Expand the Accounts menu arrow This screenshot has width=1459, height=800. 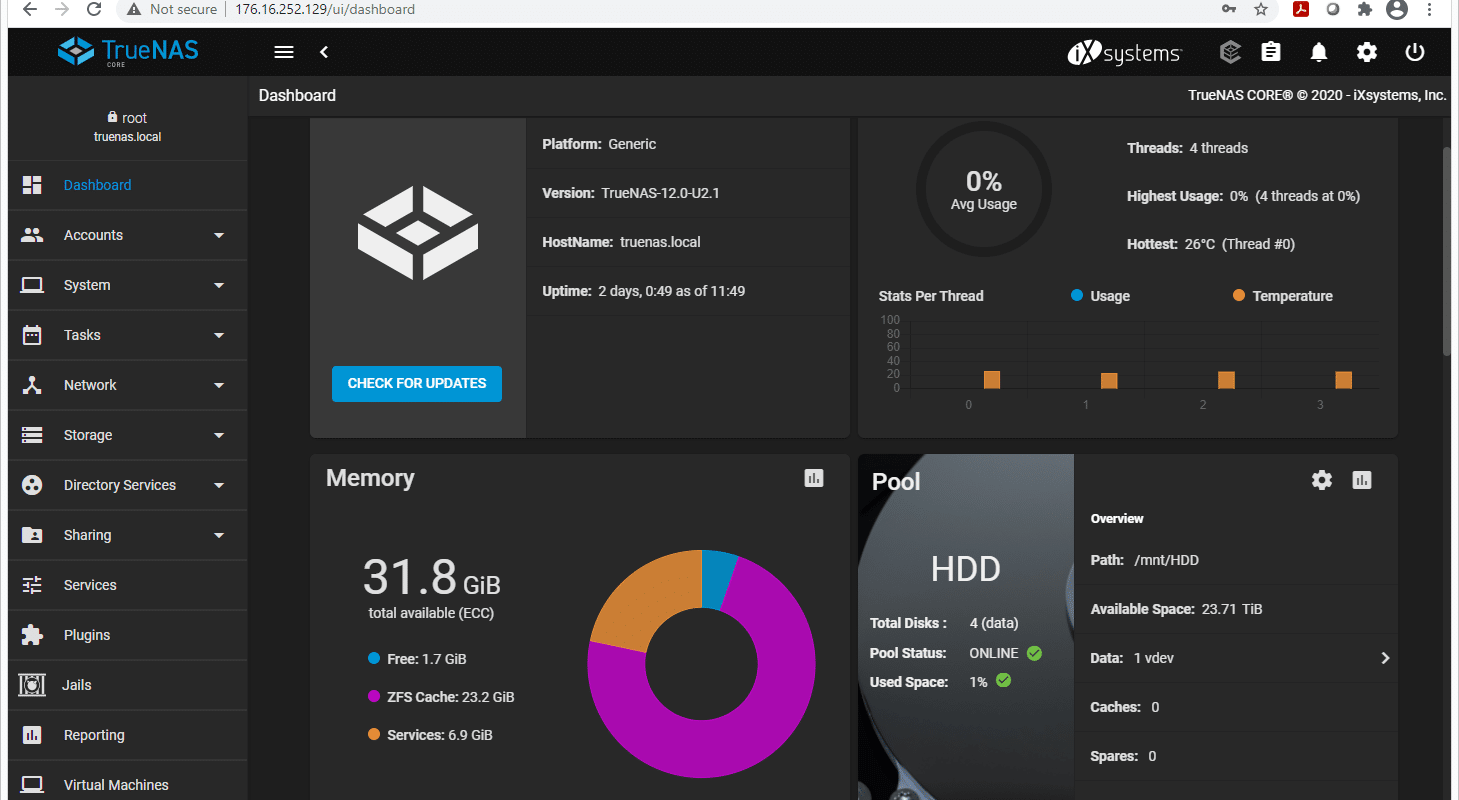[219, 236]
